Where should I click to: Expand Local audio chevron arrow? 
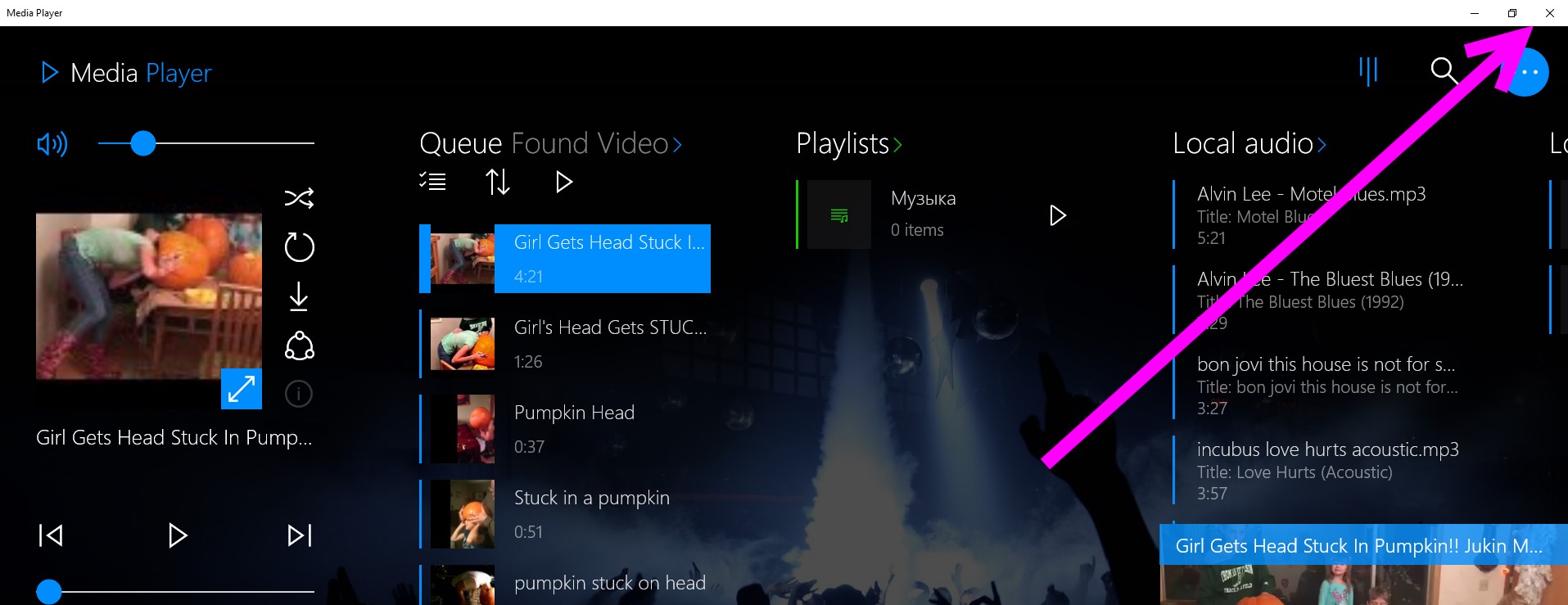(x=1322, y=145)
